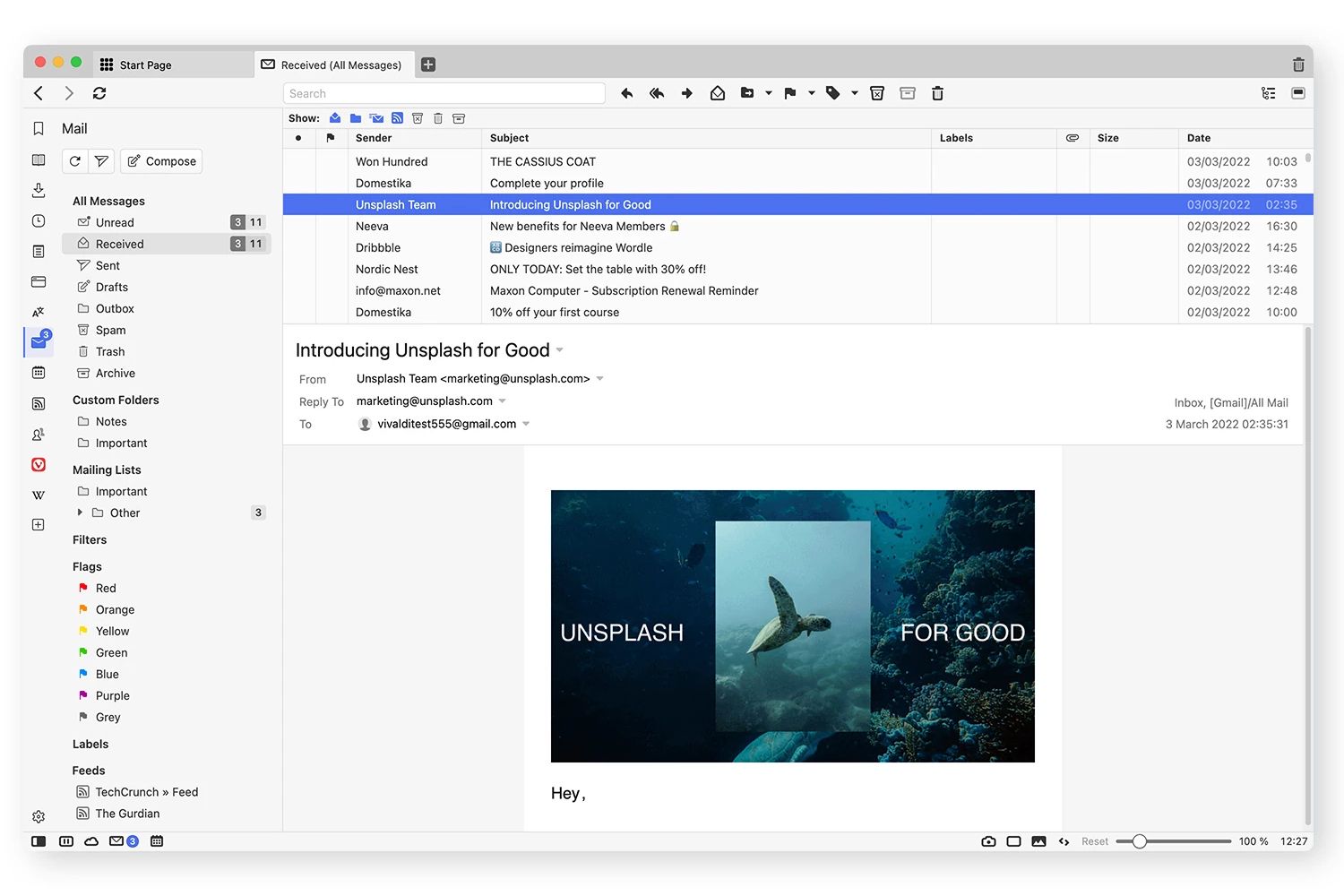Open the Contacts panel
Viewport: 1344px width, 896px height.
pos(39,434)
